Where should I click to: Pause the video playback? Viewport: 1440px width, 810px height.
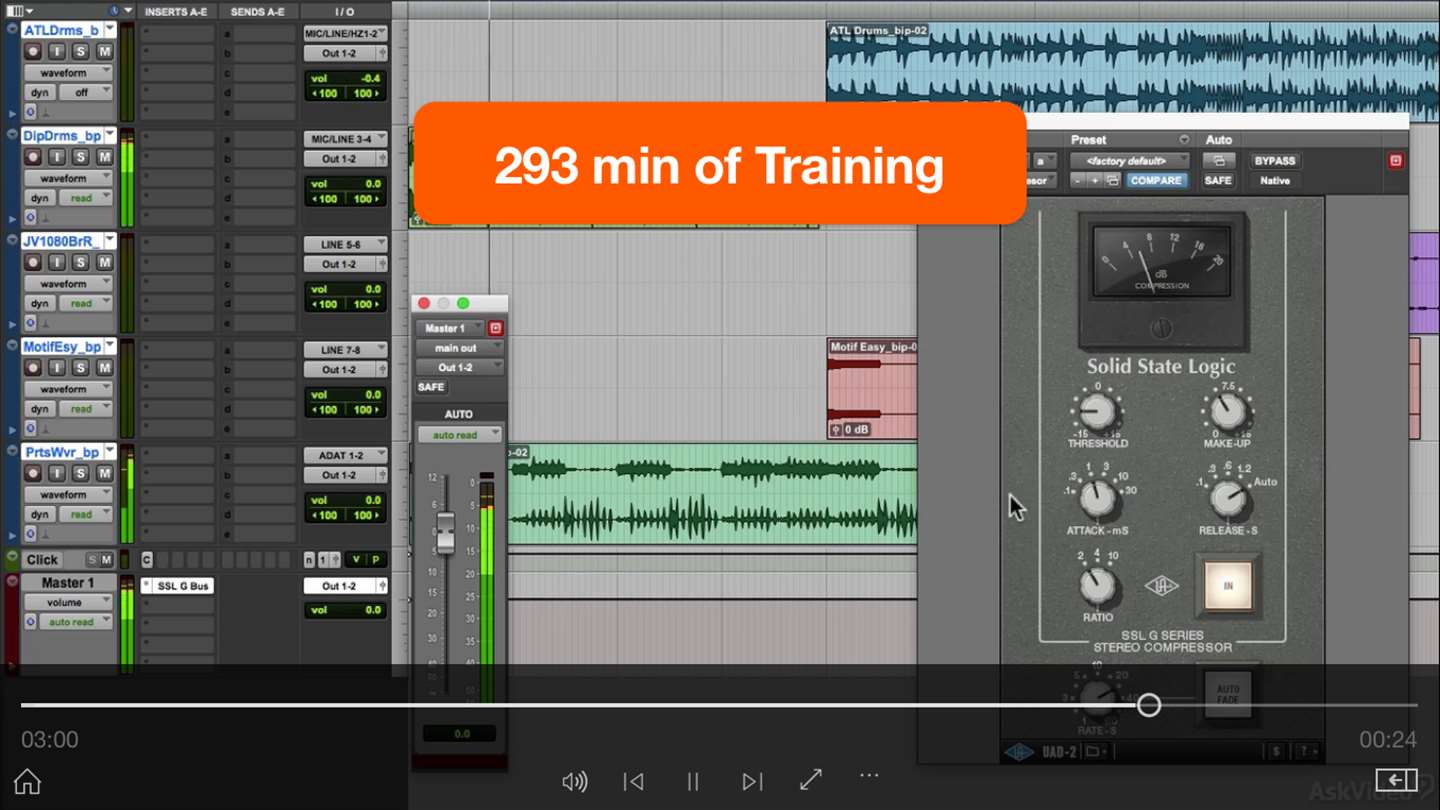pos(692,781)
